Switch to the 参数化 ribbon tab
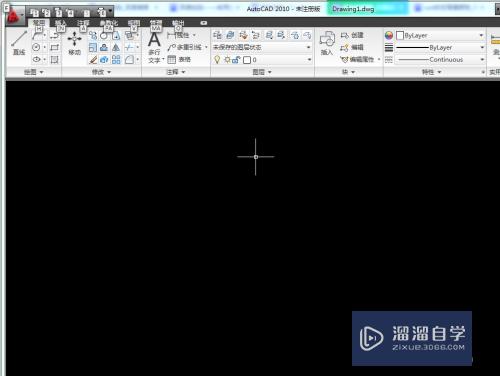Viewport: 500px width, 376px height. coord(109,23)
